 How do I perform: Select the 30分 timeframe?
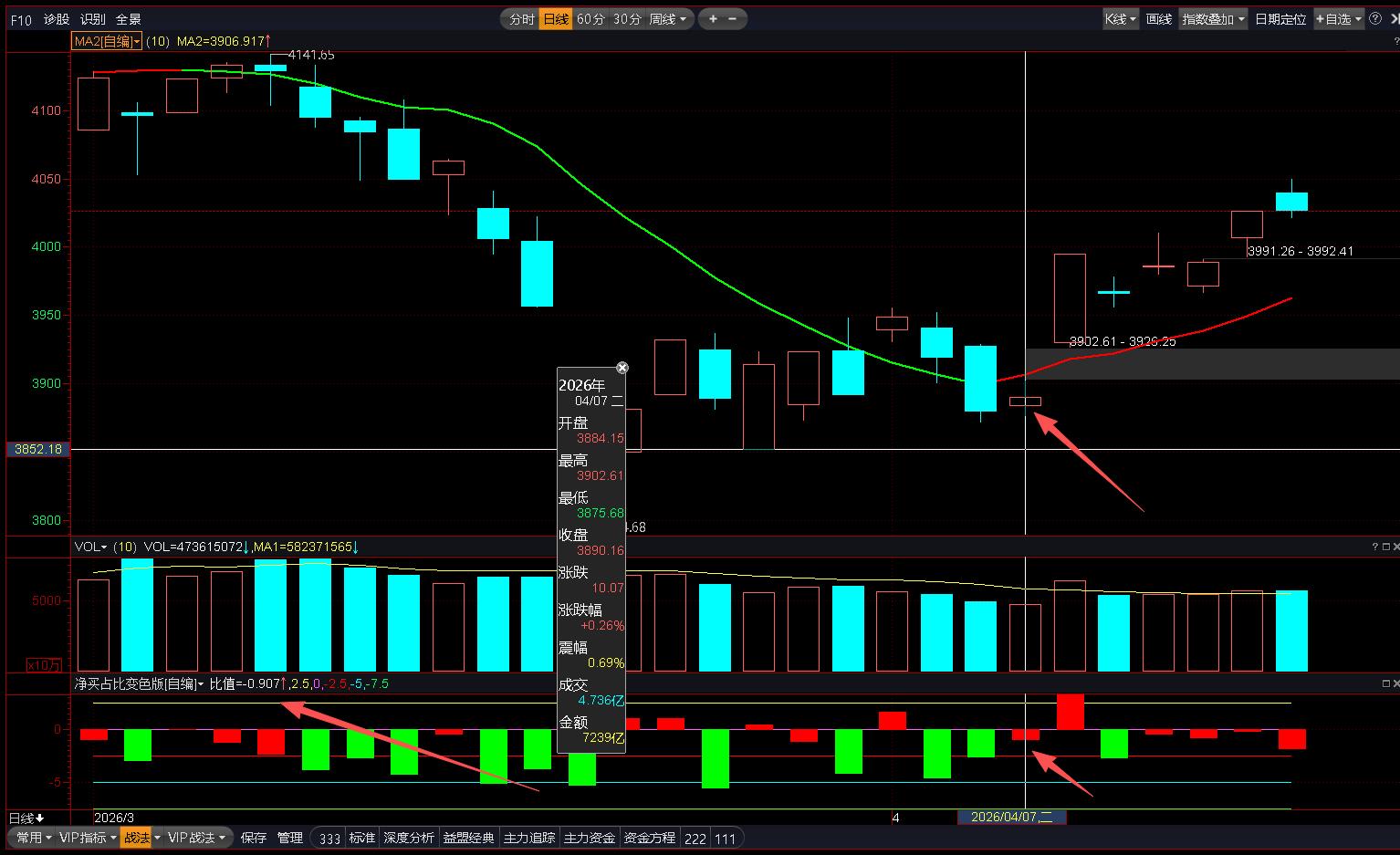tap(627, 18)
